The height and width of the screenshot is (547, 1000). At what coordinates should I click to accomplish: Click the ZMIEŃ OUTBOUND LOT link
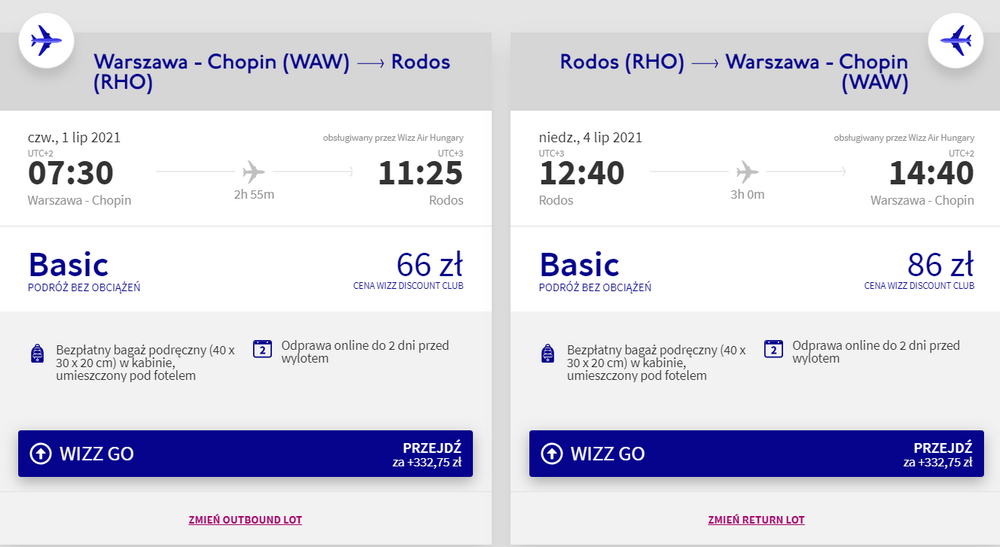click(245, 520)
